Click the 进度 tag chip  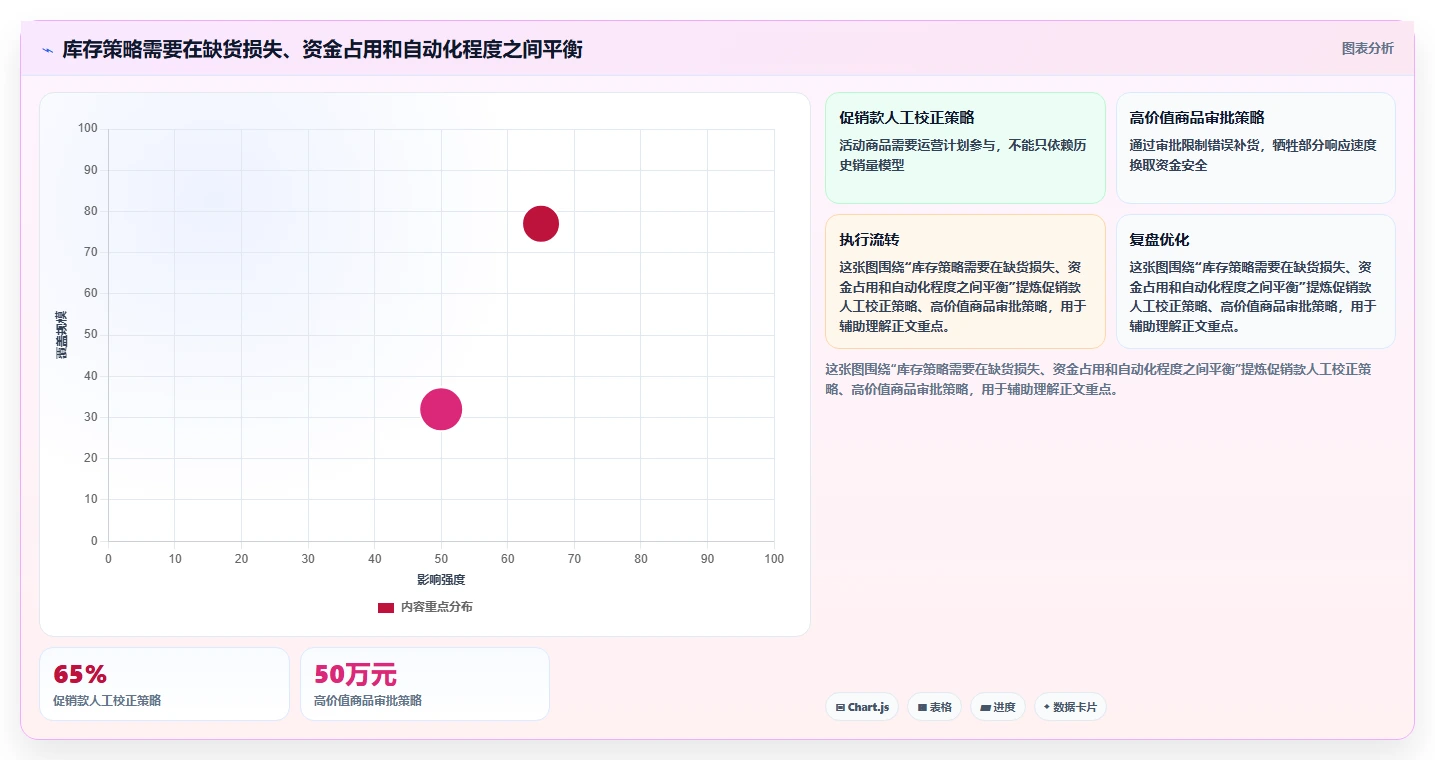[x=998, y=707]
